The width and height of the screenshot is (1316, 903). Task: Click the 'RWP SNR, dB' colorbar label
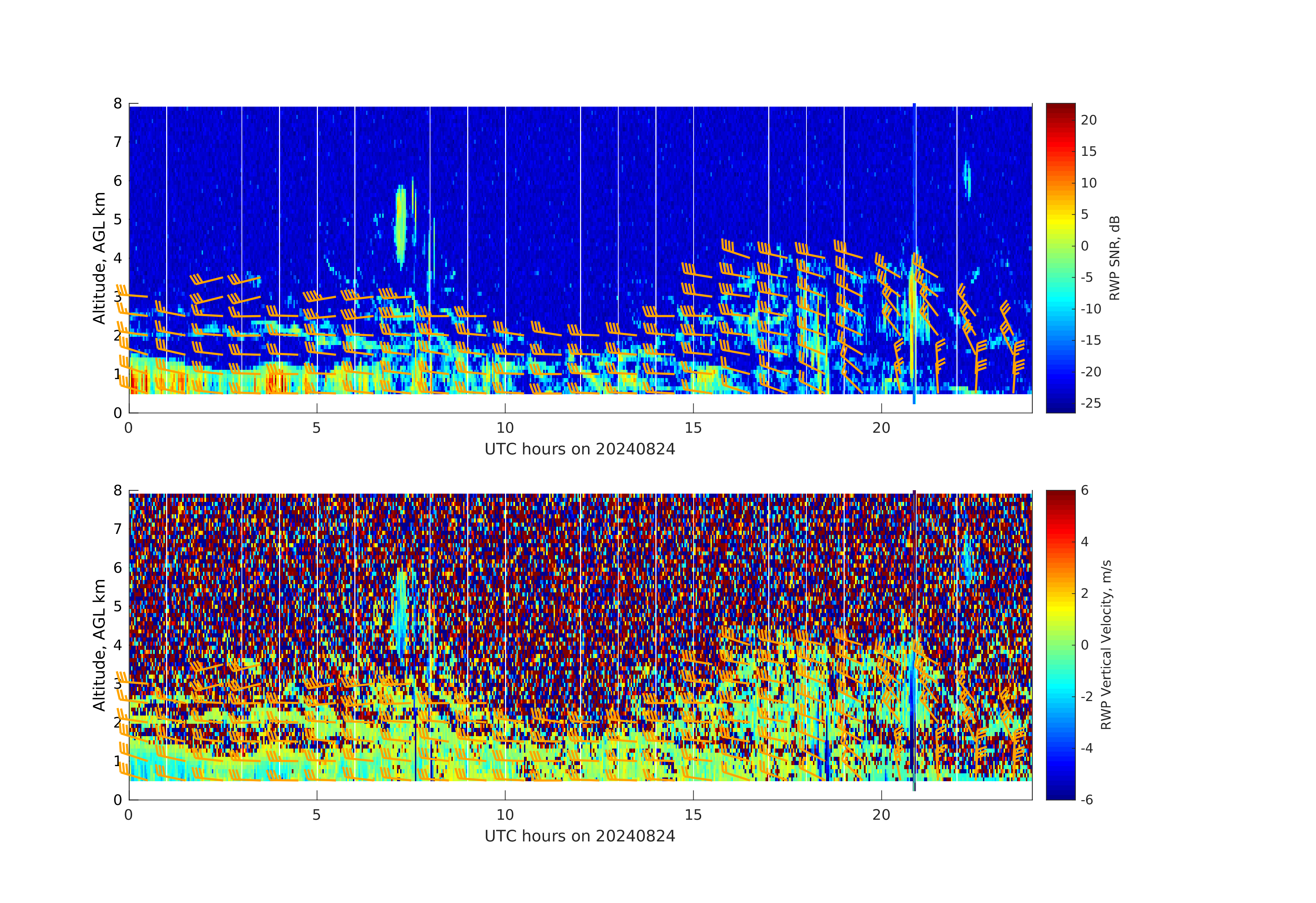1114,258
